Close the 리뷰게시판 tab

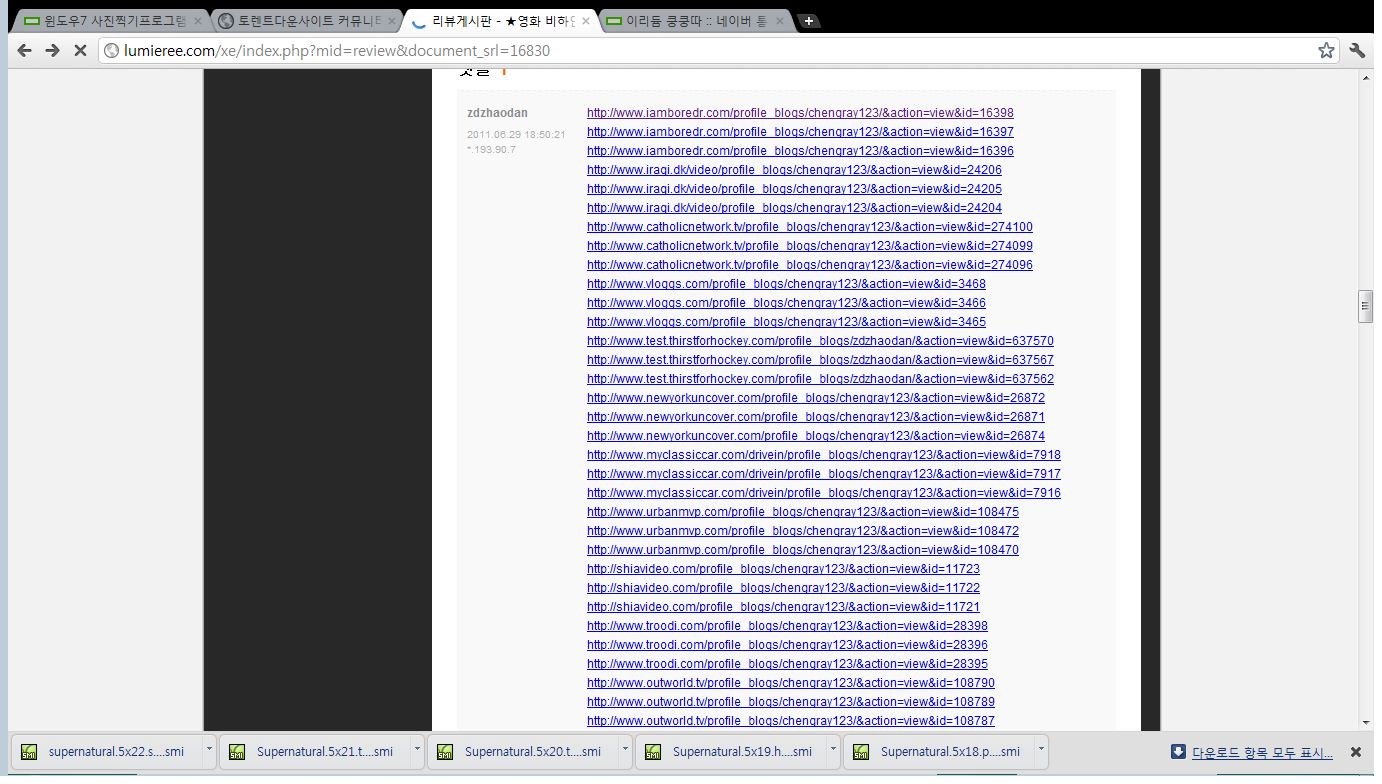[585, 21]
